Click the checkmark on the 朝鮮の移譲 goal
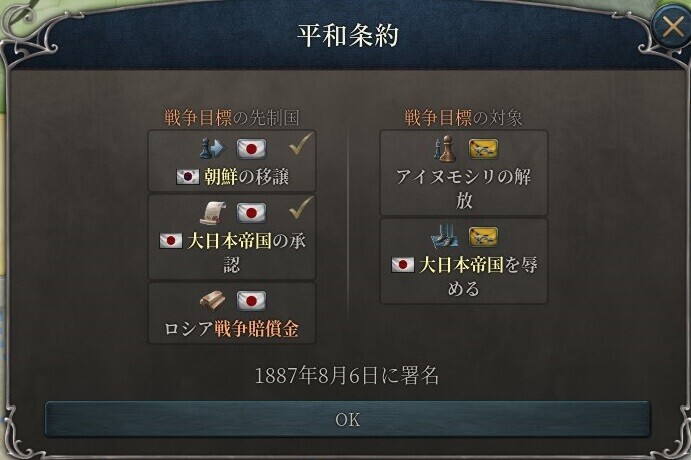The height and width of the screenshot is (460, 691). pos(301,144)
